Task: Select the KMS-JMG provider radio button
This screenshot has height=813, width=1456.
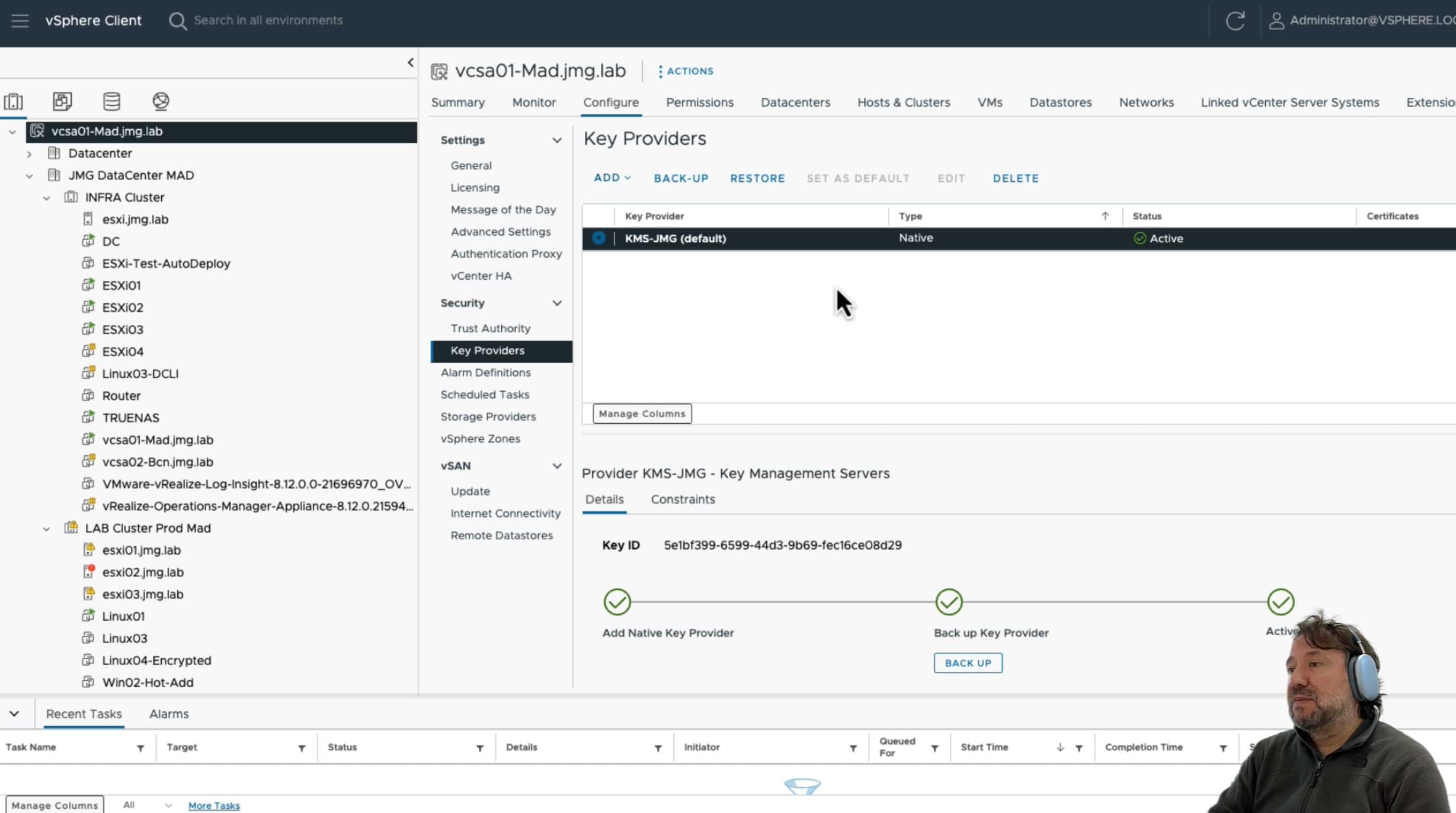Action: [599, 238]
